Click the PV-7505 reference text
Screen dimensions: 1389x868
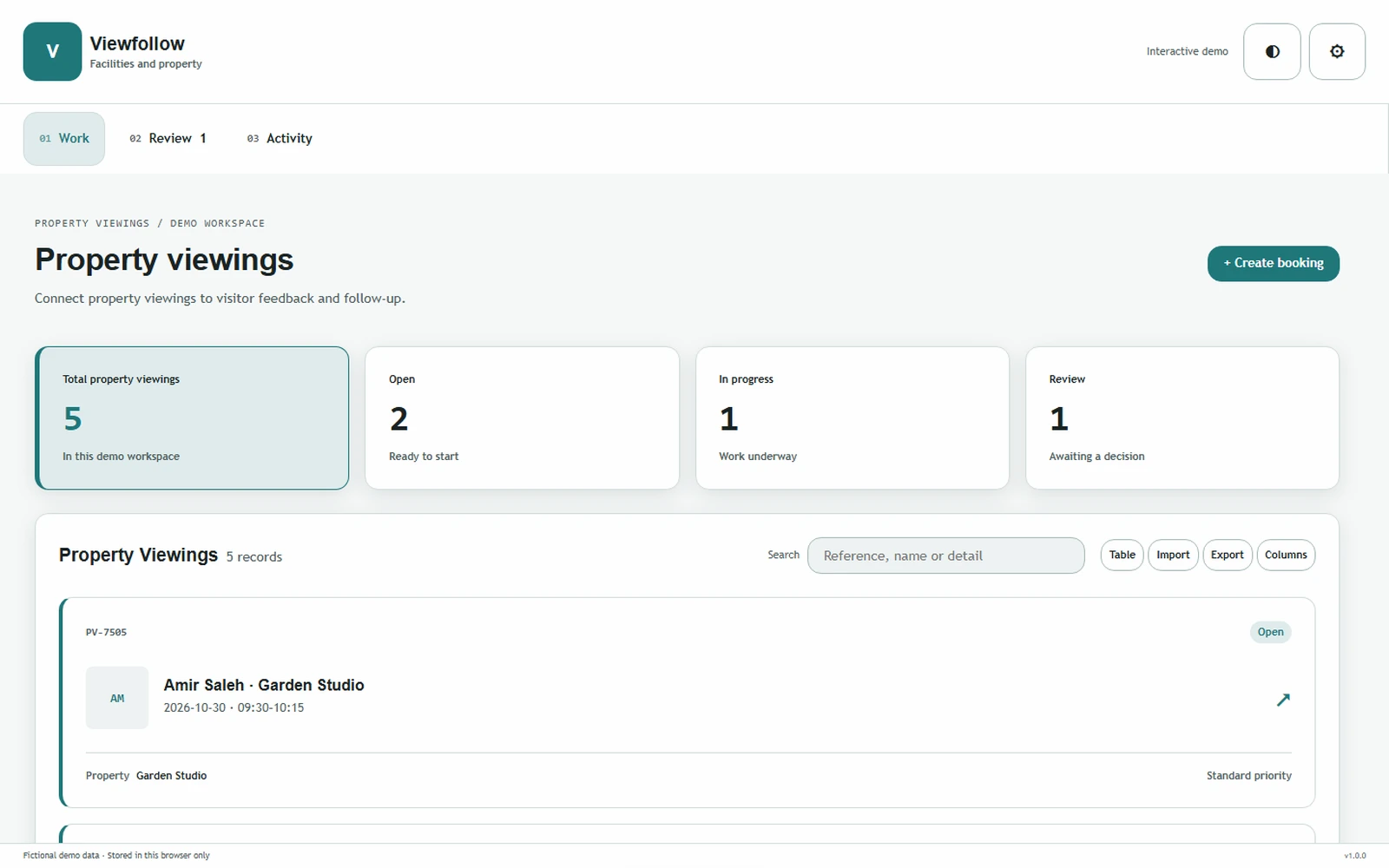(x=106, y=632)
